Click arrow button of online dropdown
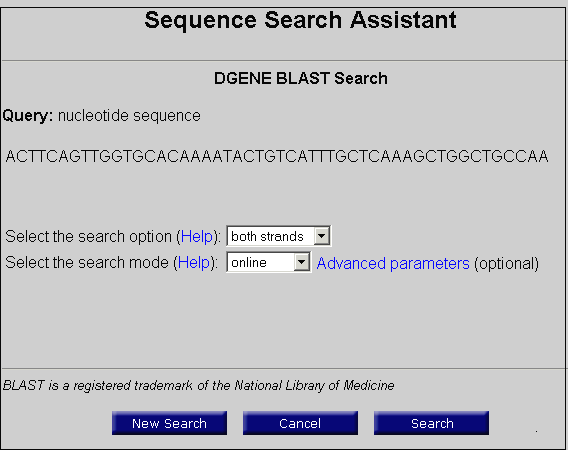Viewport: 568px width, 450px height. tap(301, 262)
